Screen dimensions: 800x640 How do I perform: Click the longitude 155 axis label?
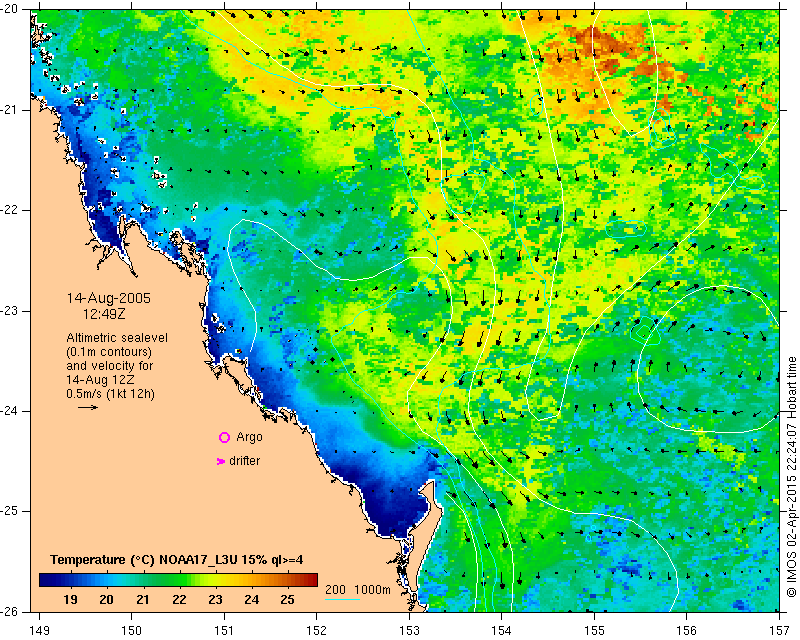(594, 631)
